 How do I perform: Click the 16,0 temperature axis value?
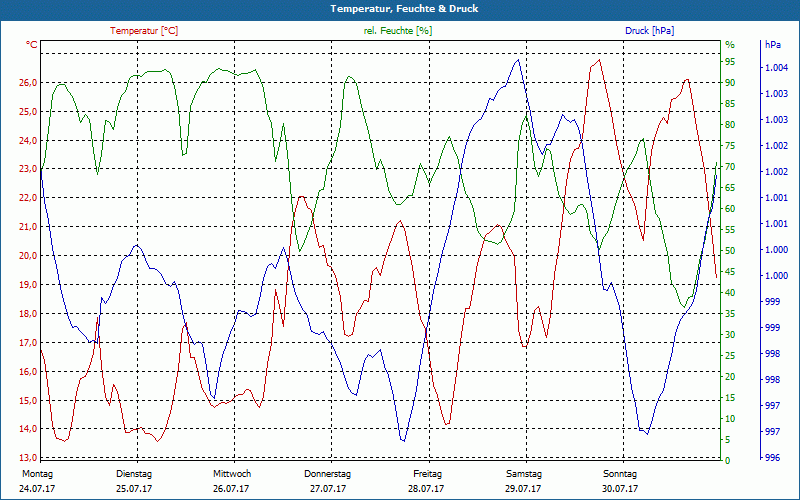pos(29,371)
